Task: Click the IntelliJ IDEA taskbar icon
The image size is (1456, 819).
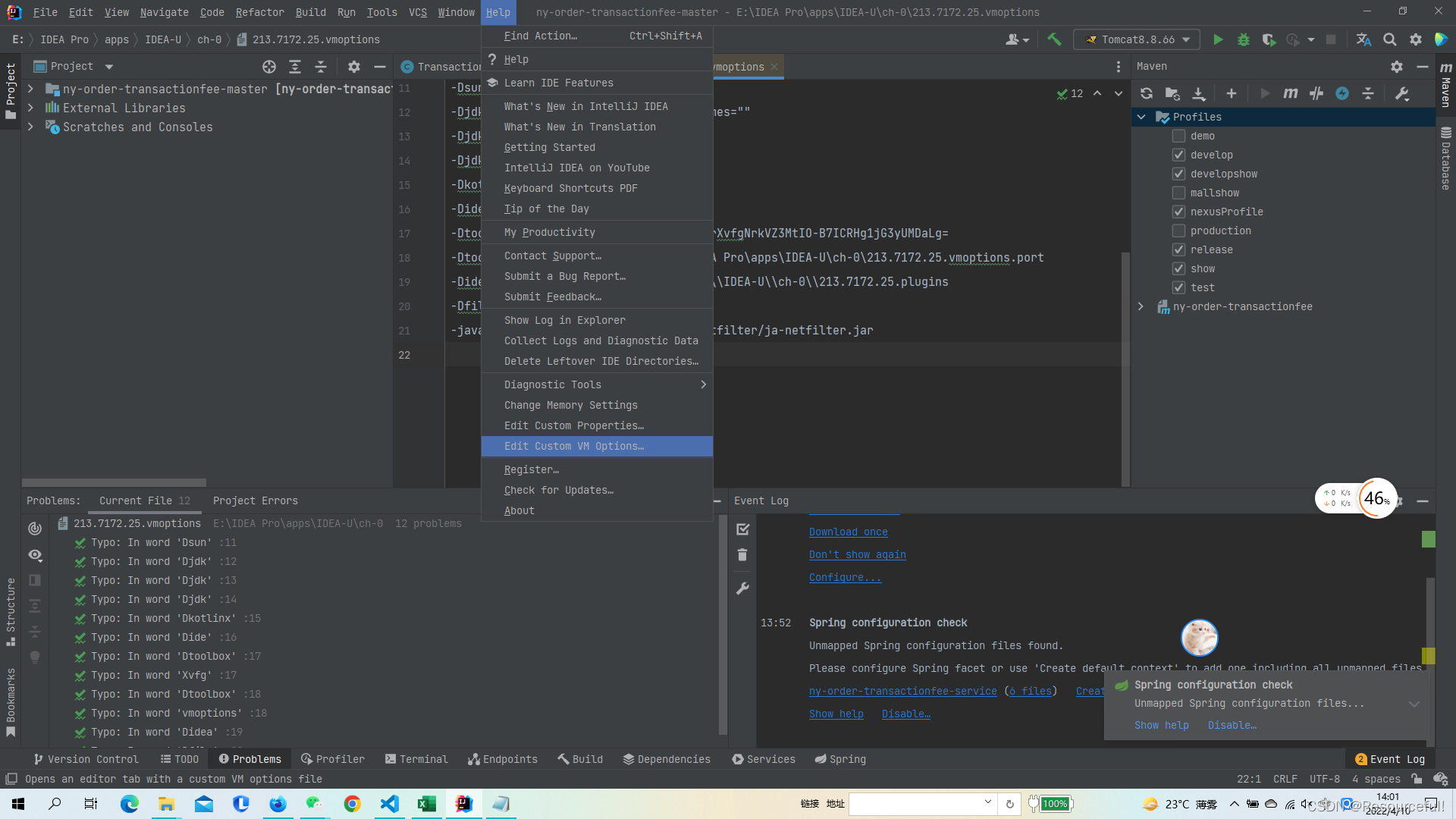Action: click(463, 803)
